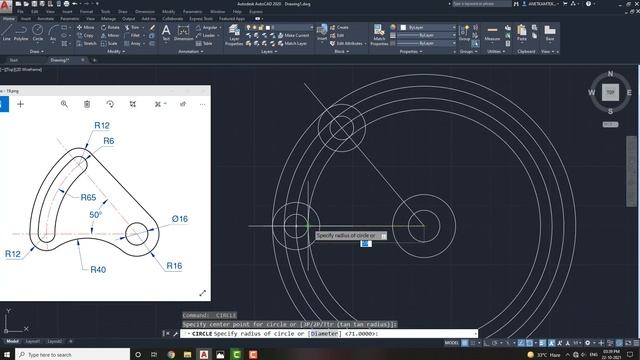Click Match Layer button
This screenshot has height=360, width=640.
click(293, 43)
